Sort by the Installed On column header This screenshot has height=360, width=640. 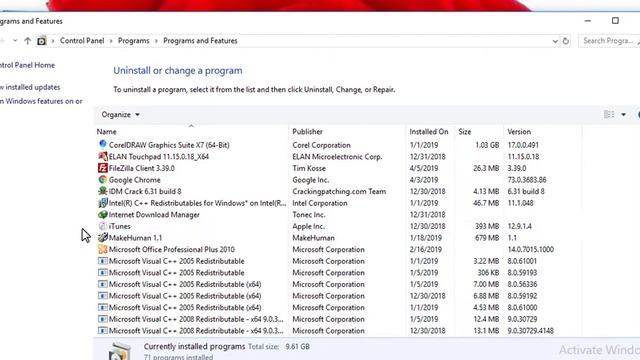430,131
